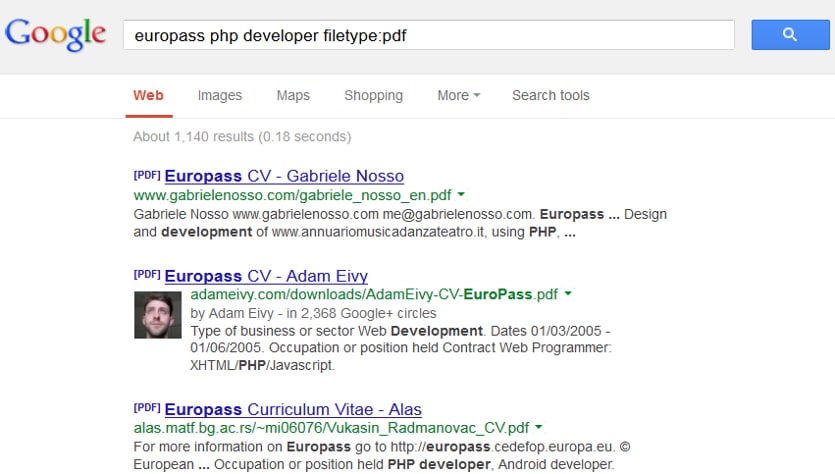Expand the adameivy.com URL dropdown arrow
The image size is (835, 474).
click(568, 294)
